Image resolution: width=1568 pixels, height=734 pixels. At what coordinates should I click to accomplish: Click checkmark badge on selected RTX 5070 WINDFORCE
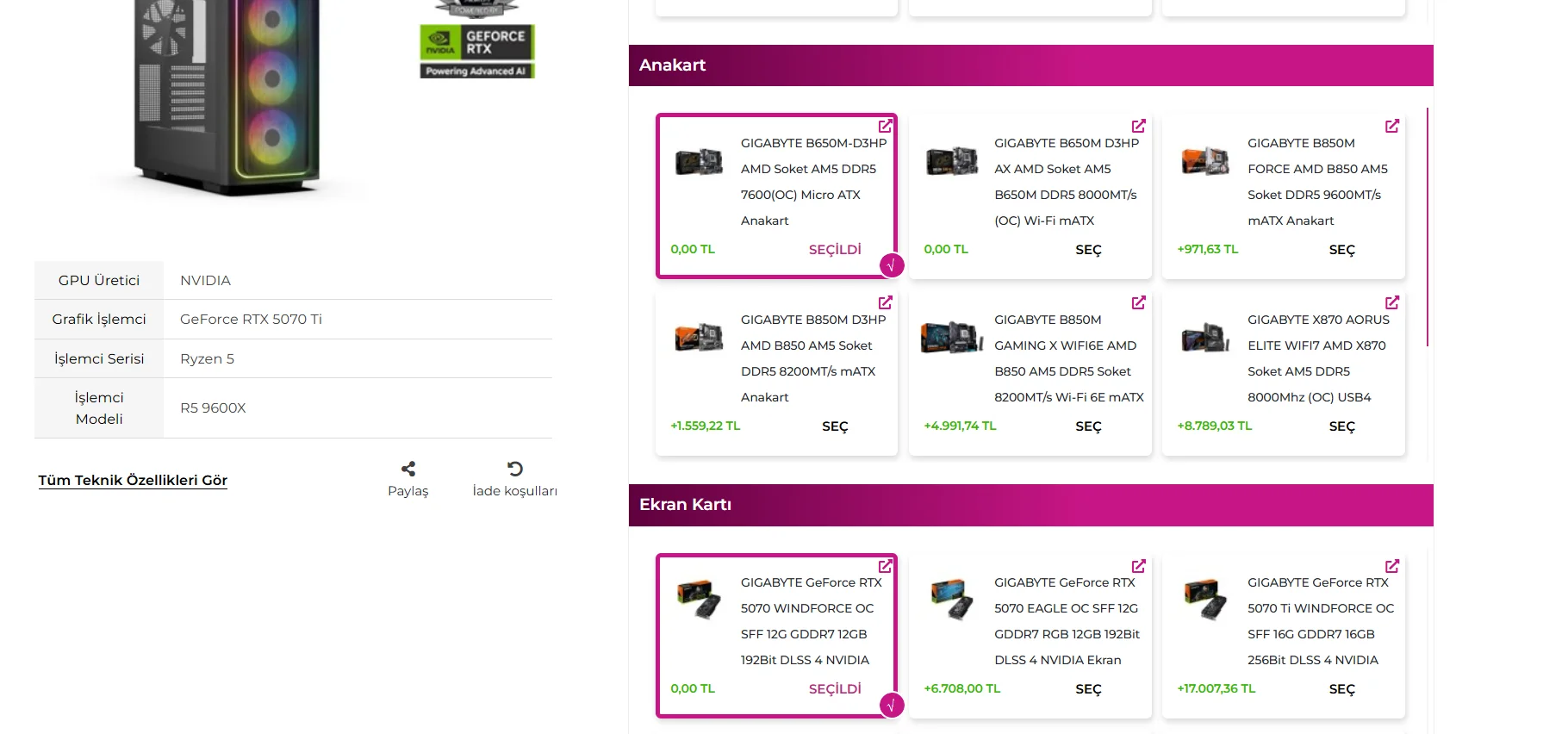tap(892, 705)
